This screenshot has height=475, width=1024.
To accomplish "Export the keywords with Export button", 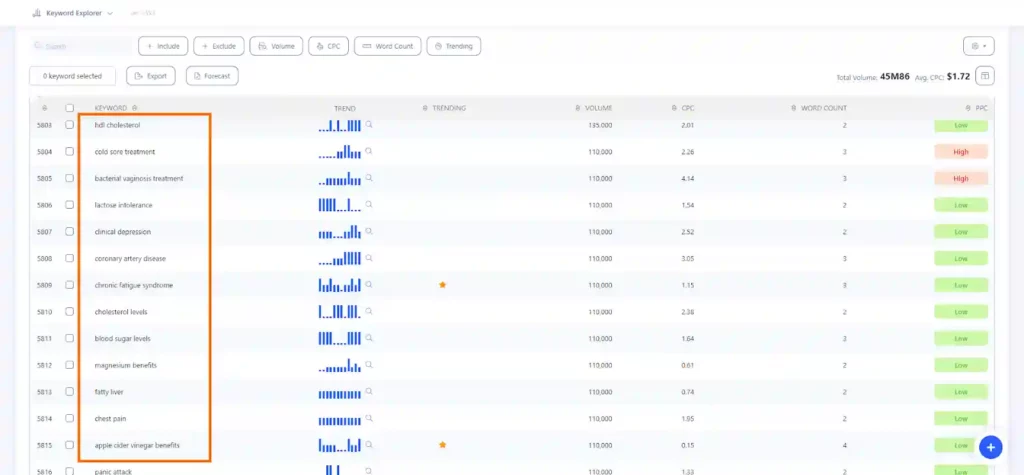I will pos(151,76).
